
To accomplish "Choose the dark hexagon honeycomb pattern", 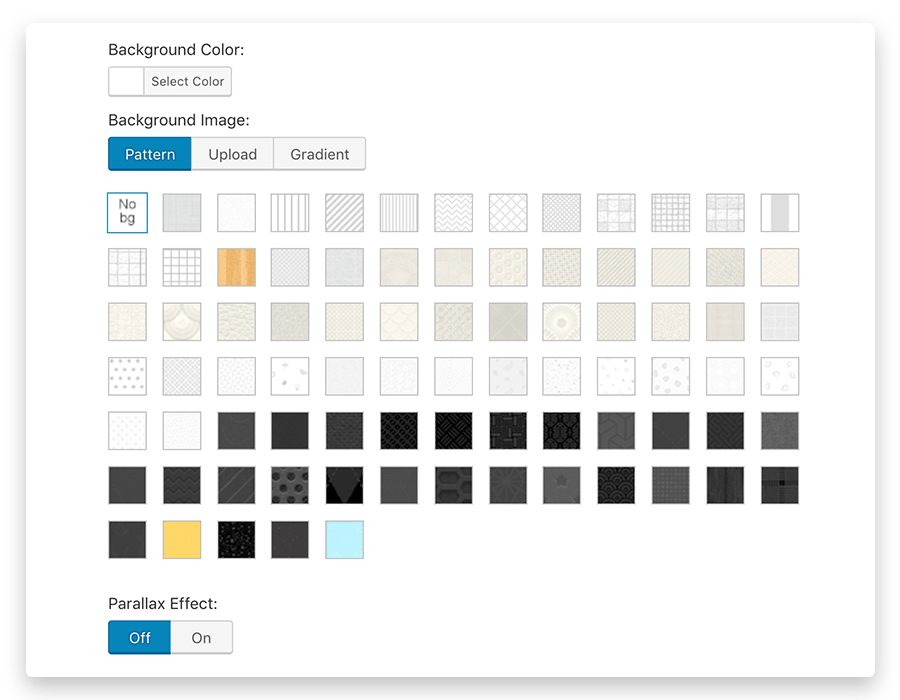I will (453, 485).
